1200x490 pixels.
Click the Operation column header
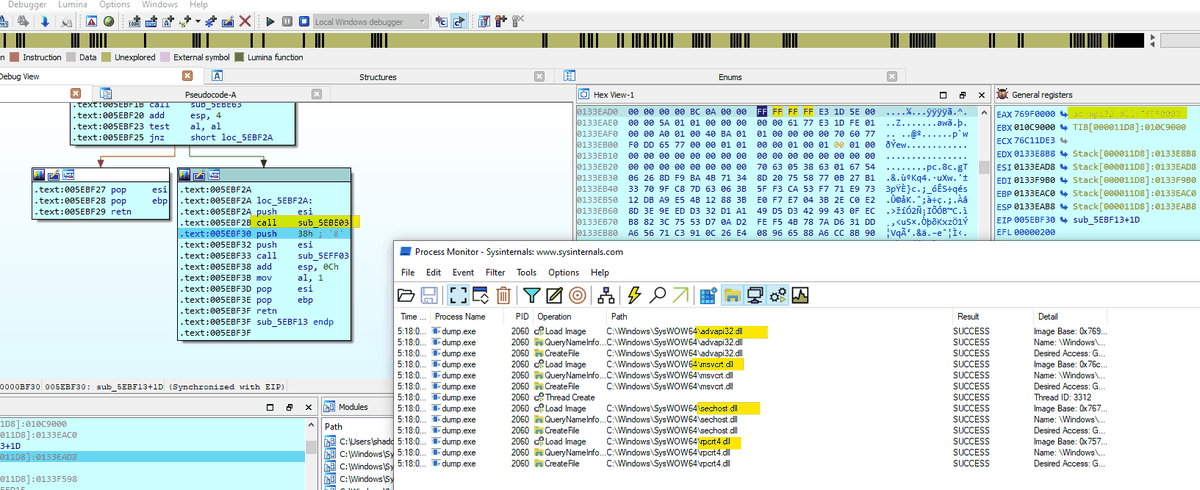569,316
